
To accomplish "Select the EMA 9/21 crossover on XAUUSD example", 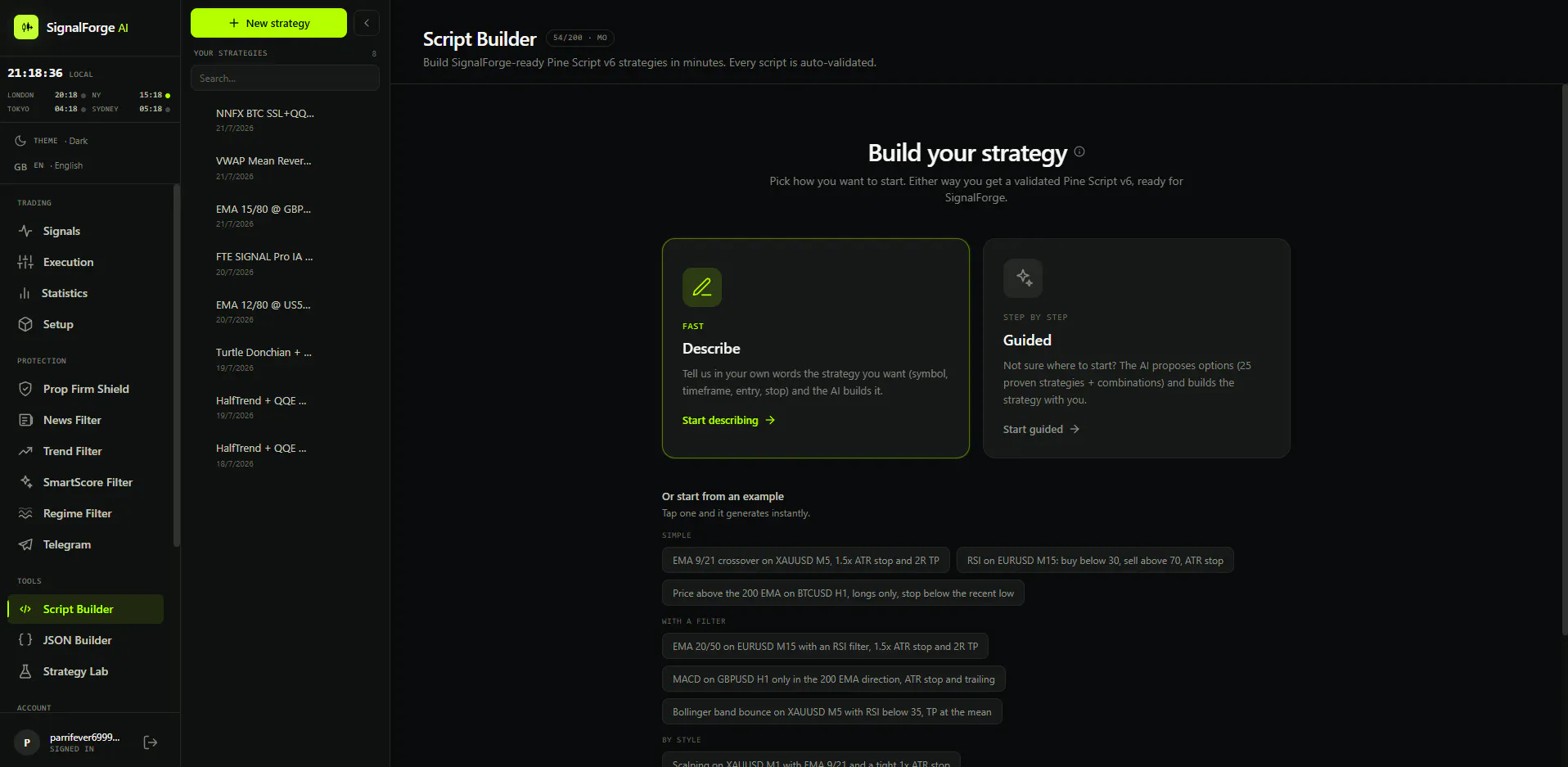I will click(x=806, y=561).
